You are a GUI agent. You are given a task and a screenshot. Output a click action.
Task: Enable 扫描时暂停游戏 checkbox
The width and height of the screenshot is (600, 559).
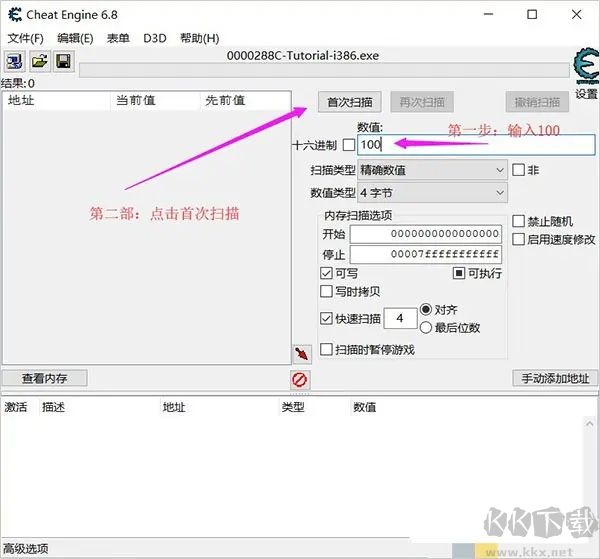pyautogui.click(x=327, y=350)
